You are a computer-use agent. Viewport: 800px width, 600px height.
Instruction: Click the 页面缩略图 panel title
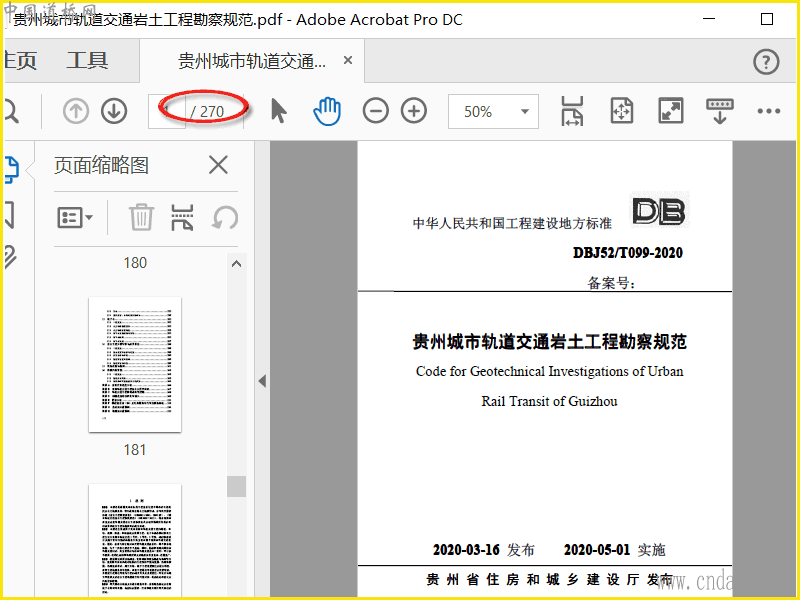tap(101, 165)
